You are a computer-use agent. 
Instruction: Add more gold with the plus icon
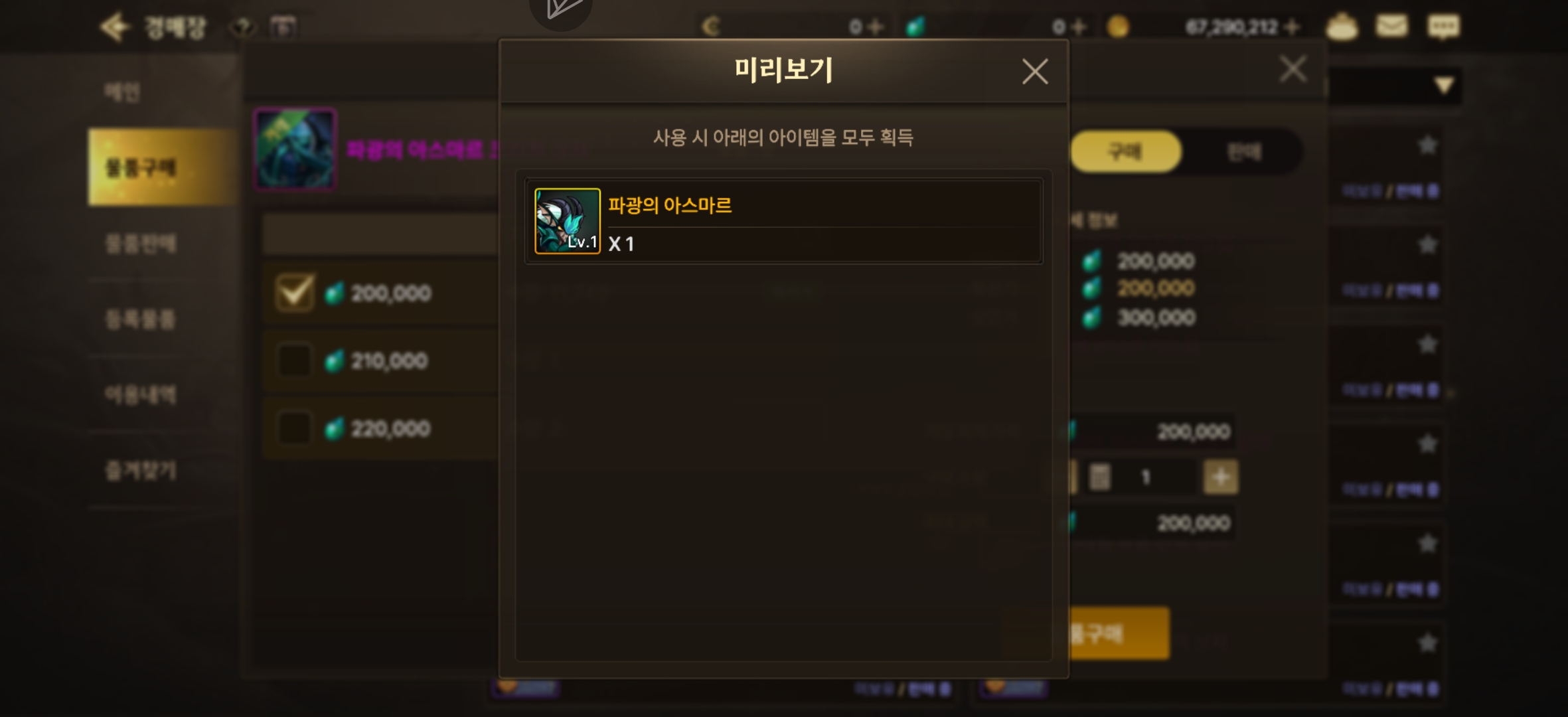[x=1292, y=27]
